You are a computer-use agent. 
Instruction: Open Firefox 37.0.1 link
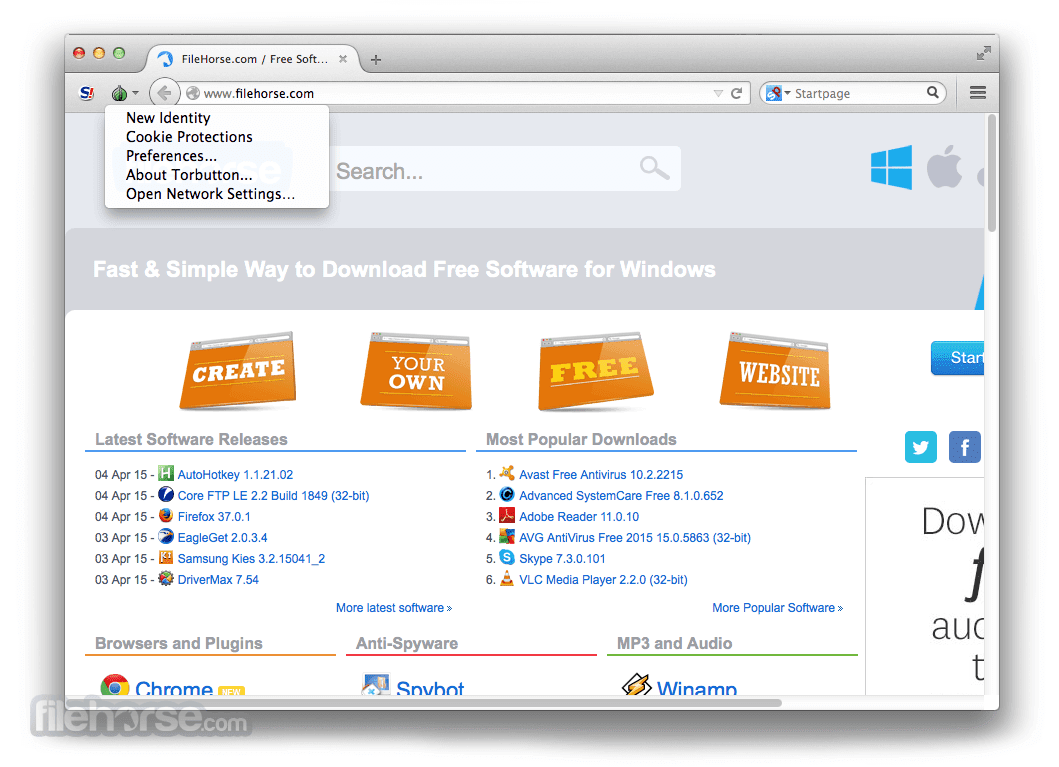point(214,517)
